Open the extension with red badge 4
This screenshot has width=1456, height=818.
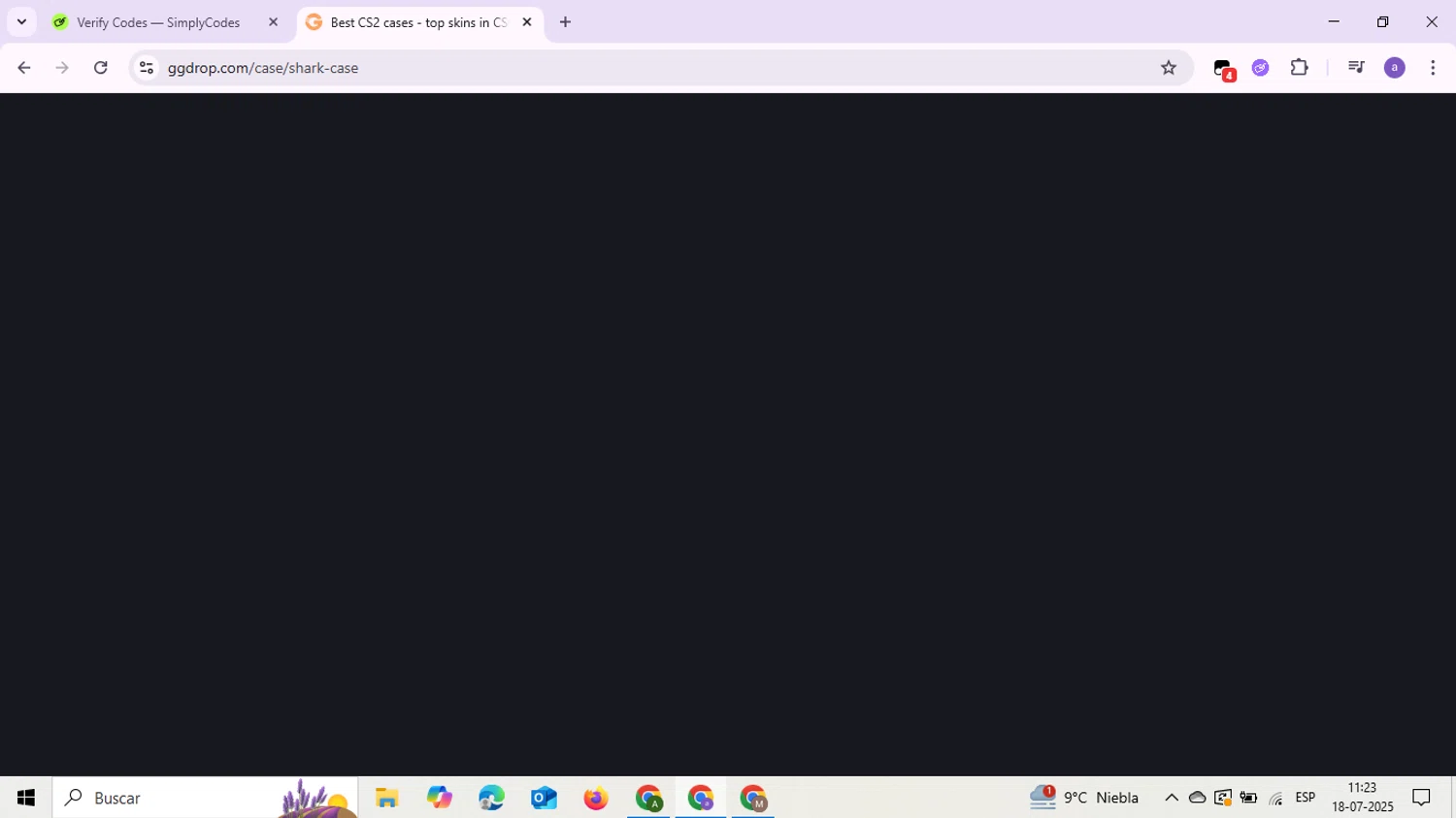1224,69
